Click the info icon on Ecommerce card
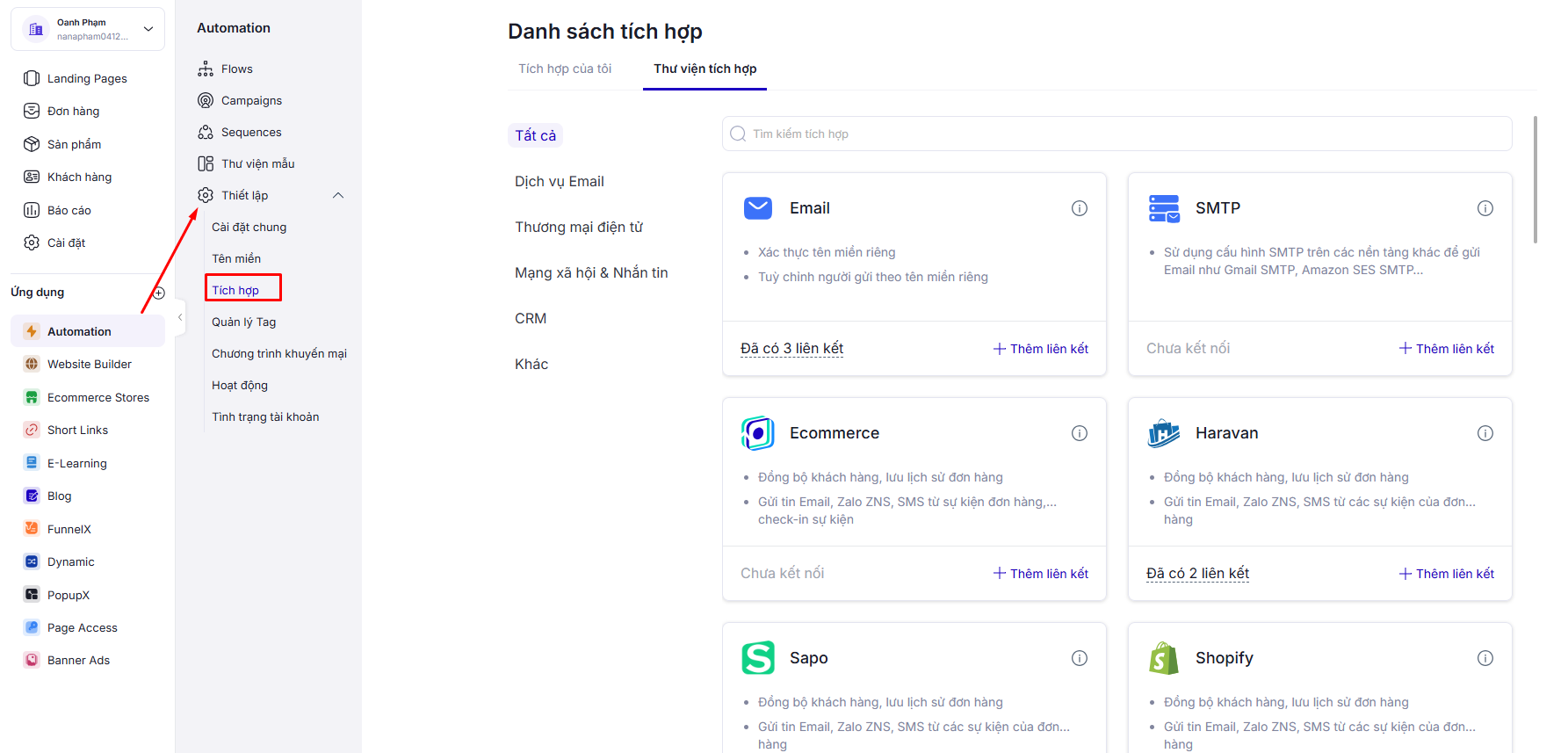 coord(1079,433)
